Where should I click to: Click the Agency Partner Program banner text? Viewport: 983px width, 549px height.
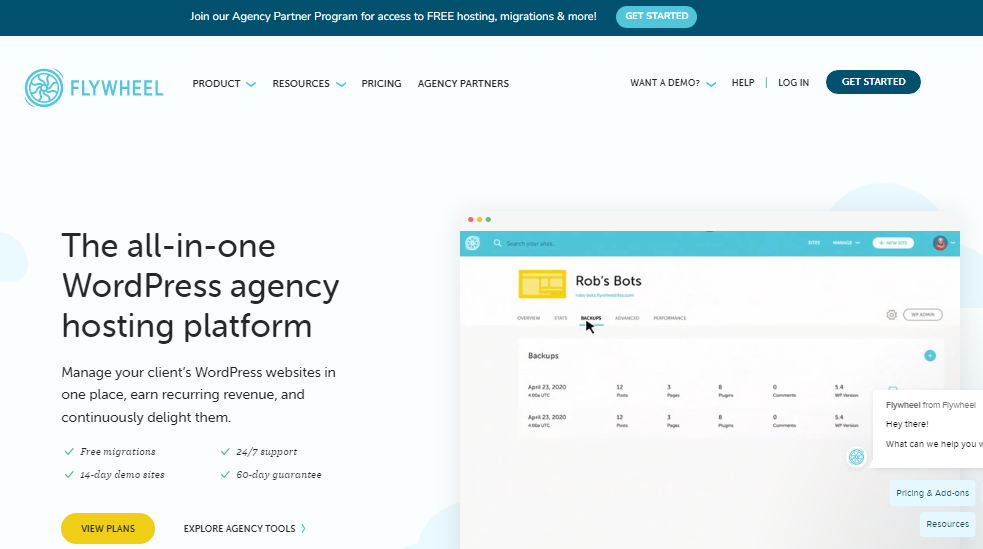click(393, 16)
